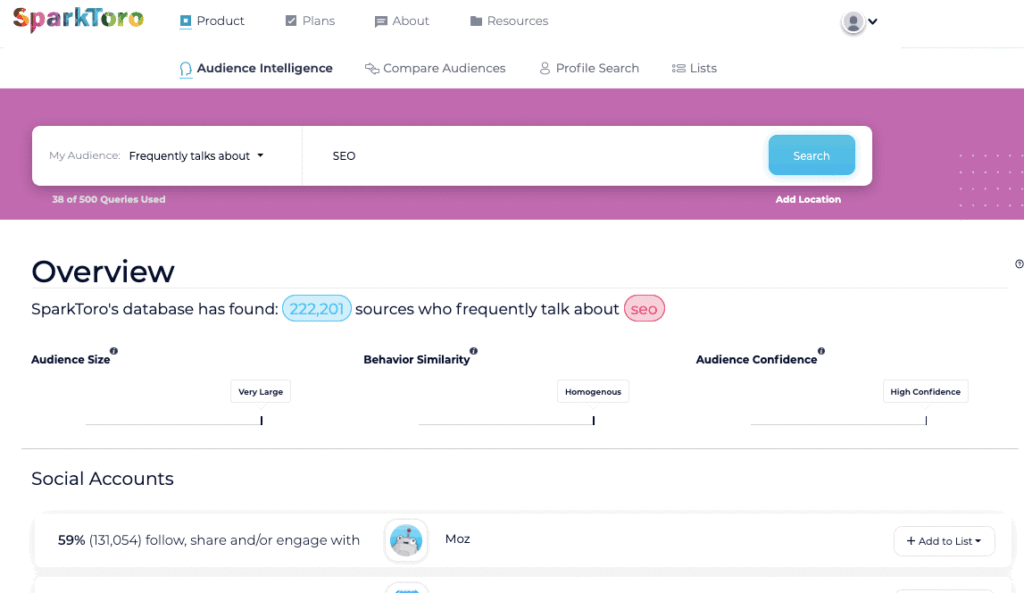Open the Lists tab
Viewport: 1024px width, 593px height.
(694, 69)
